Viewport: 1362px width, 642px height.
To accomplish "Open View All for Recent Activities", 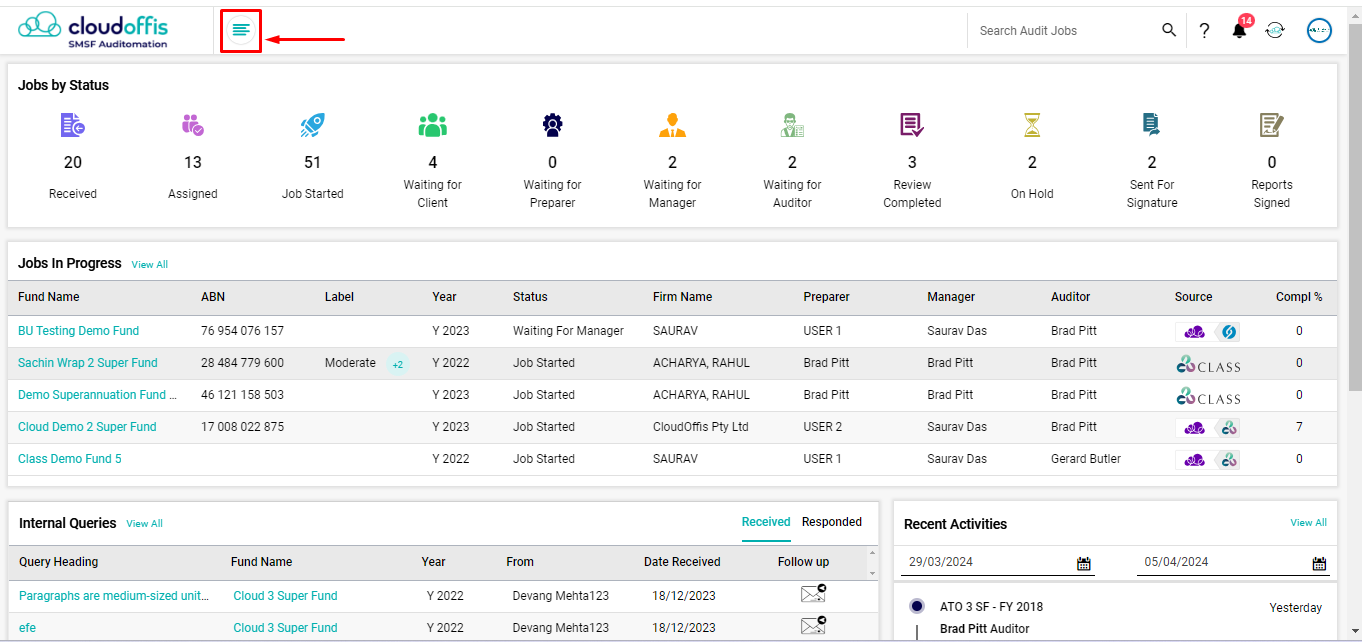I will 1308,523.
